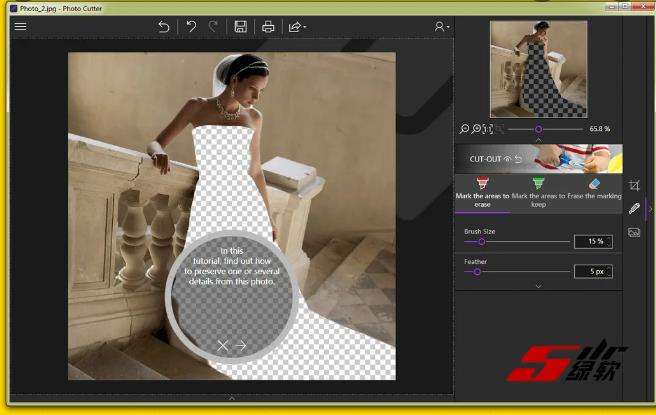Viewport: 656px width, 415px height.
Task: Open the share export dropdown
Action: pyautogui.click(x=297, y=27)
